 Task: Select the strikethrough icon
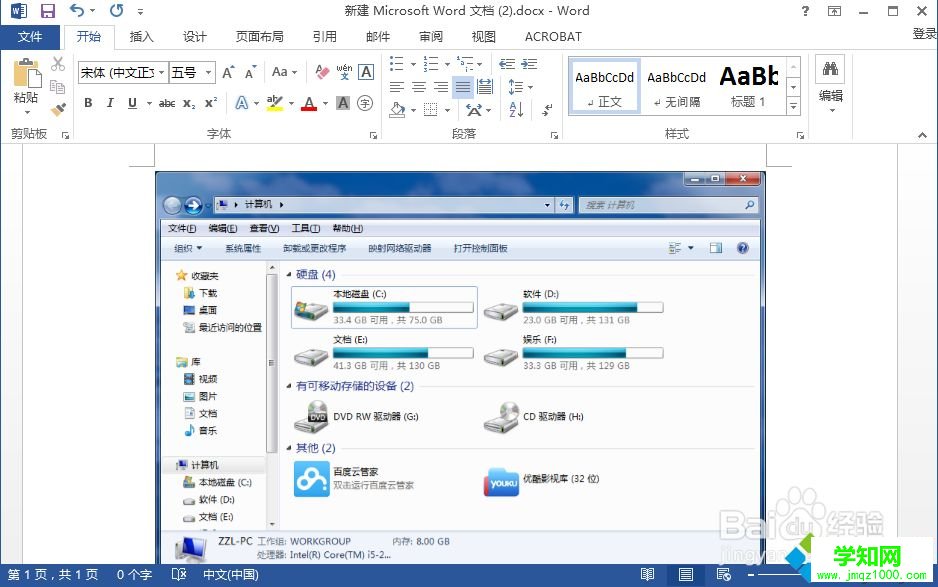point(166,102)
